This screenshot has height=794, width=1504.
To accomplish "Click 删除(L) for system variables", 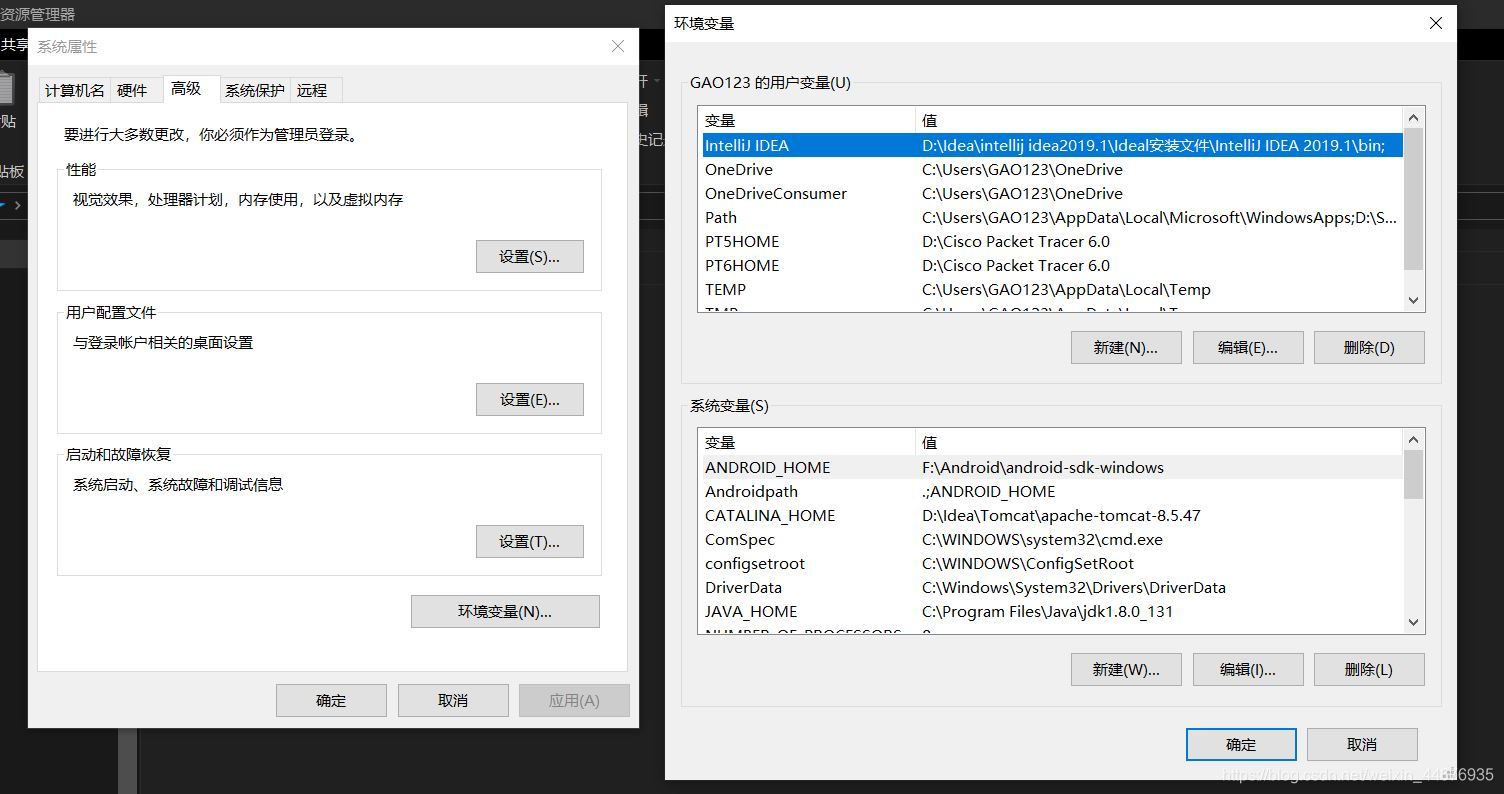I will [1369, 669].
